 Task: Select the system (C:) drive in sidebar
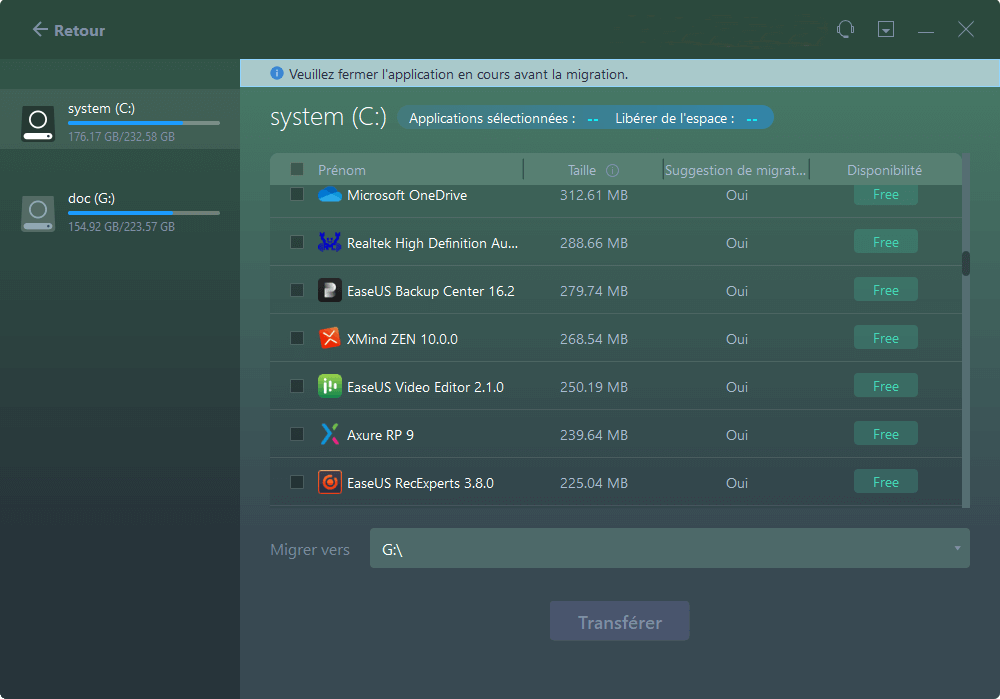(120, 119)
